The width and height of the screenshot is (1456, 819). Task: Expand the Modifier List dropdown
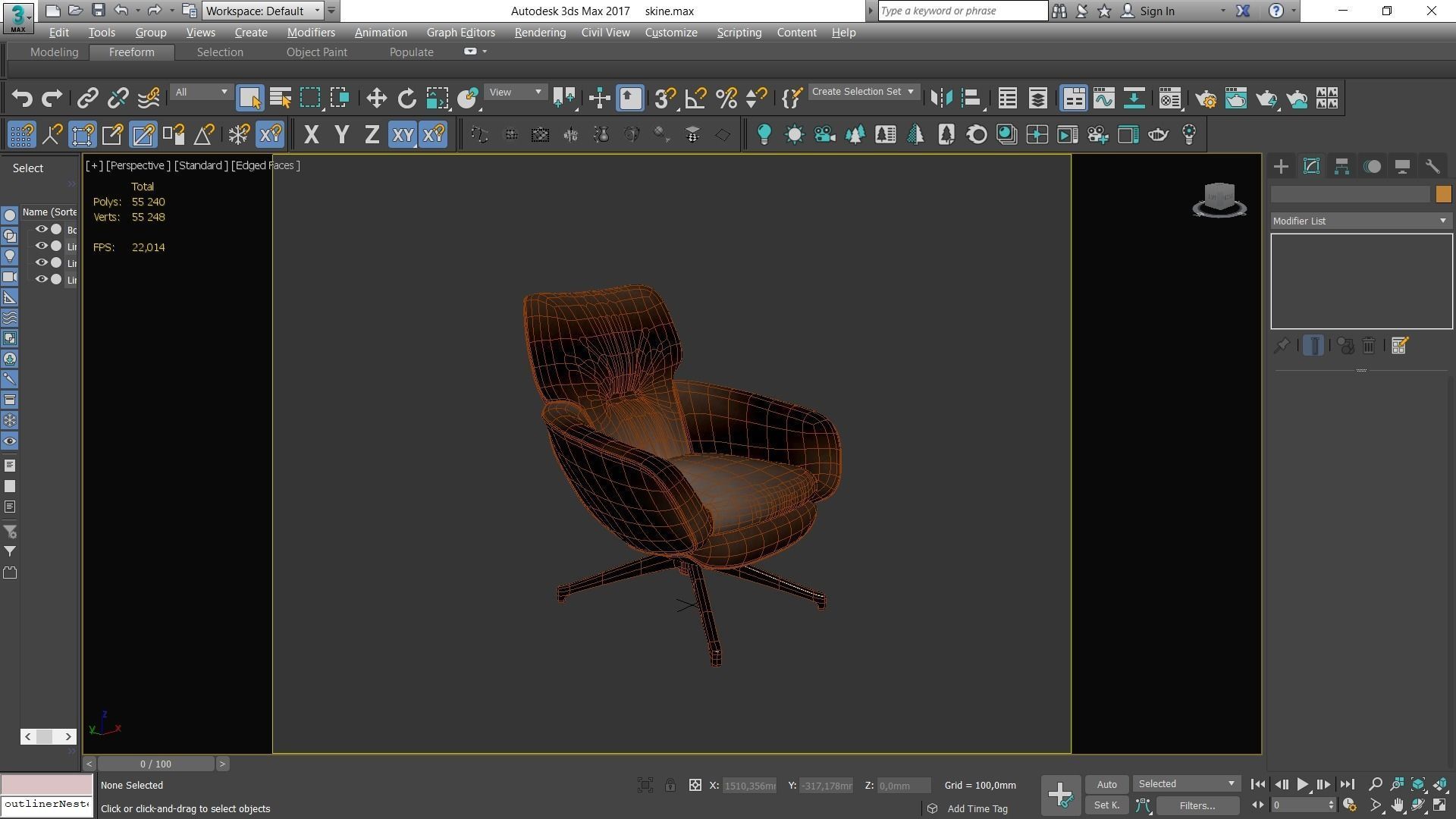pyautogui.click(x=1361, y=221)
